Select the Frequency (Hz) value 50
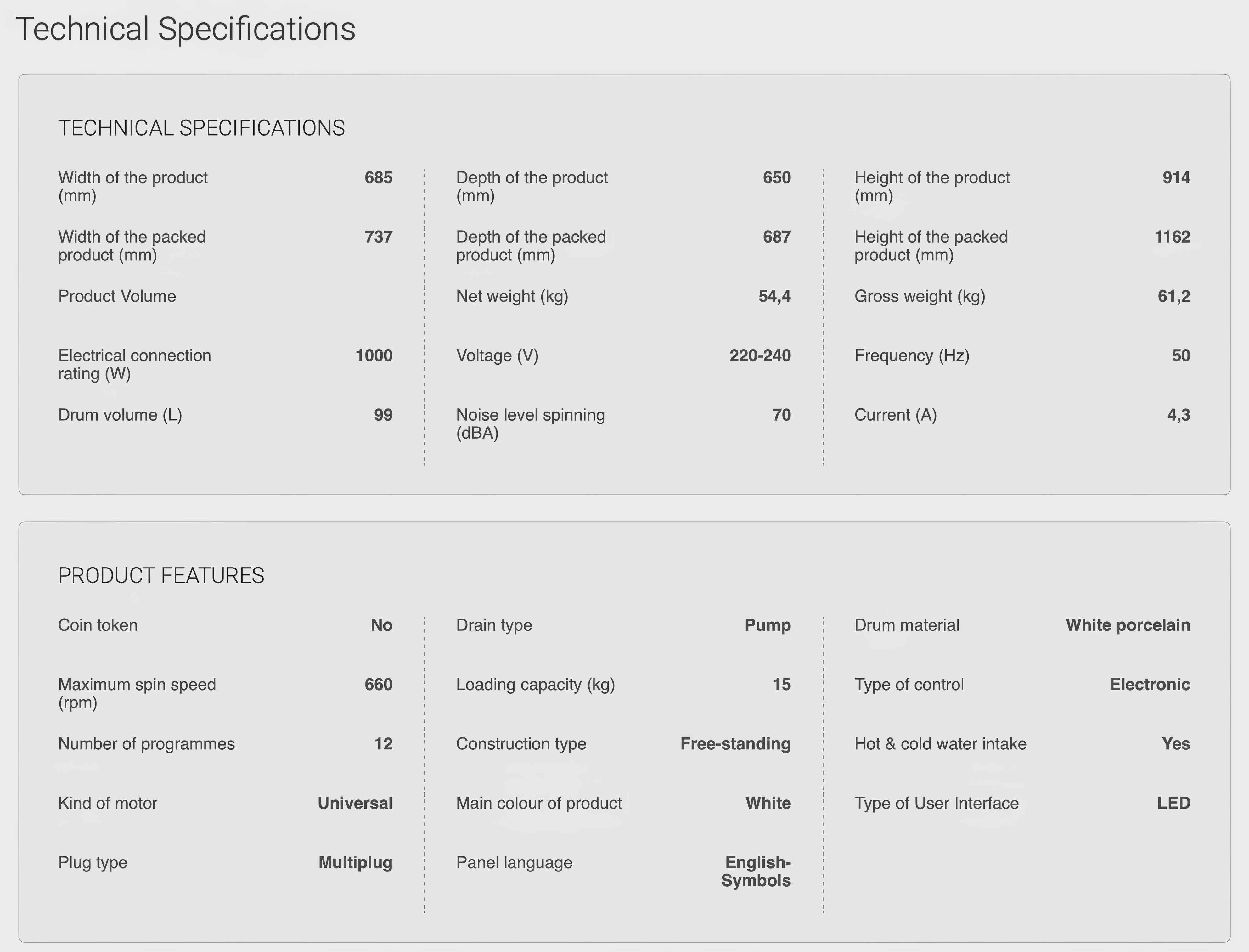 [x=1181, y=355]
